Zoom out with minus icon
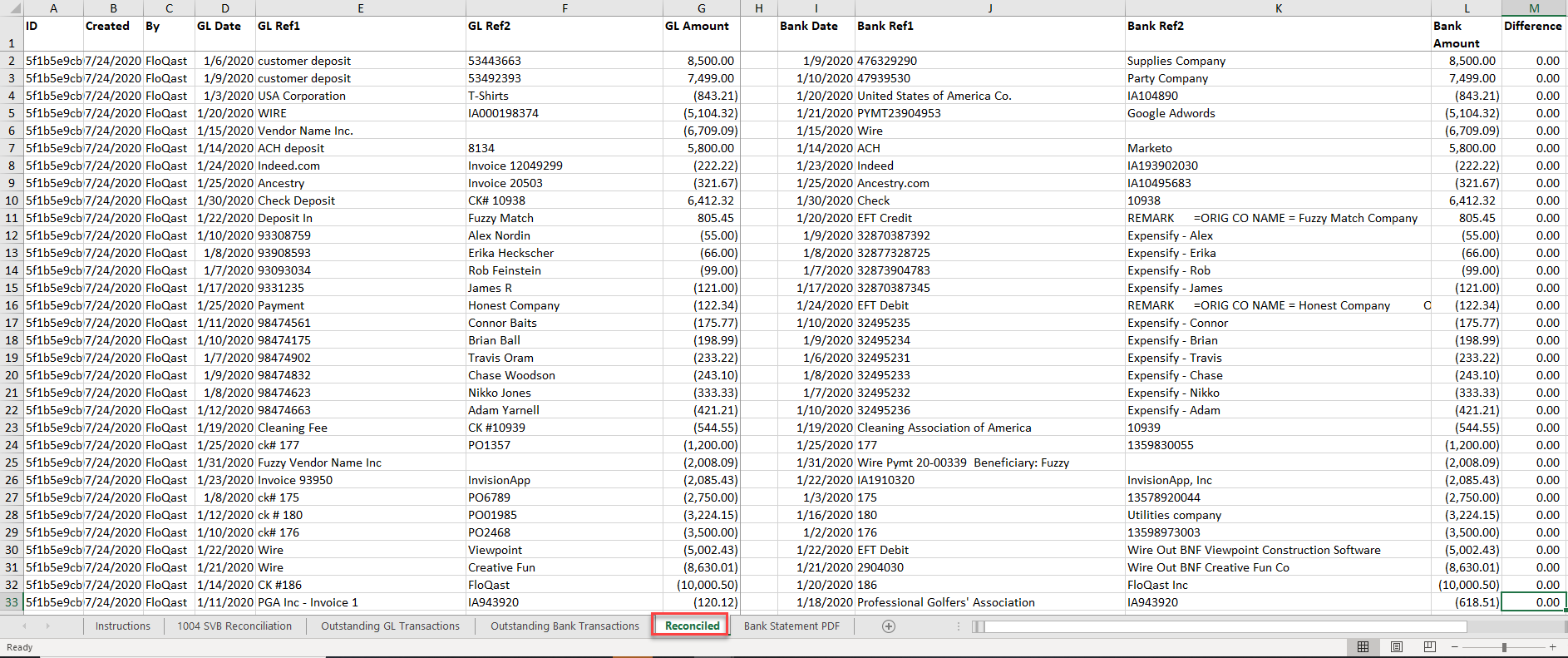 [x=1455, y=646]
